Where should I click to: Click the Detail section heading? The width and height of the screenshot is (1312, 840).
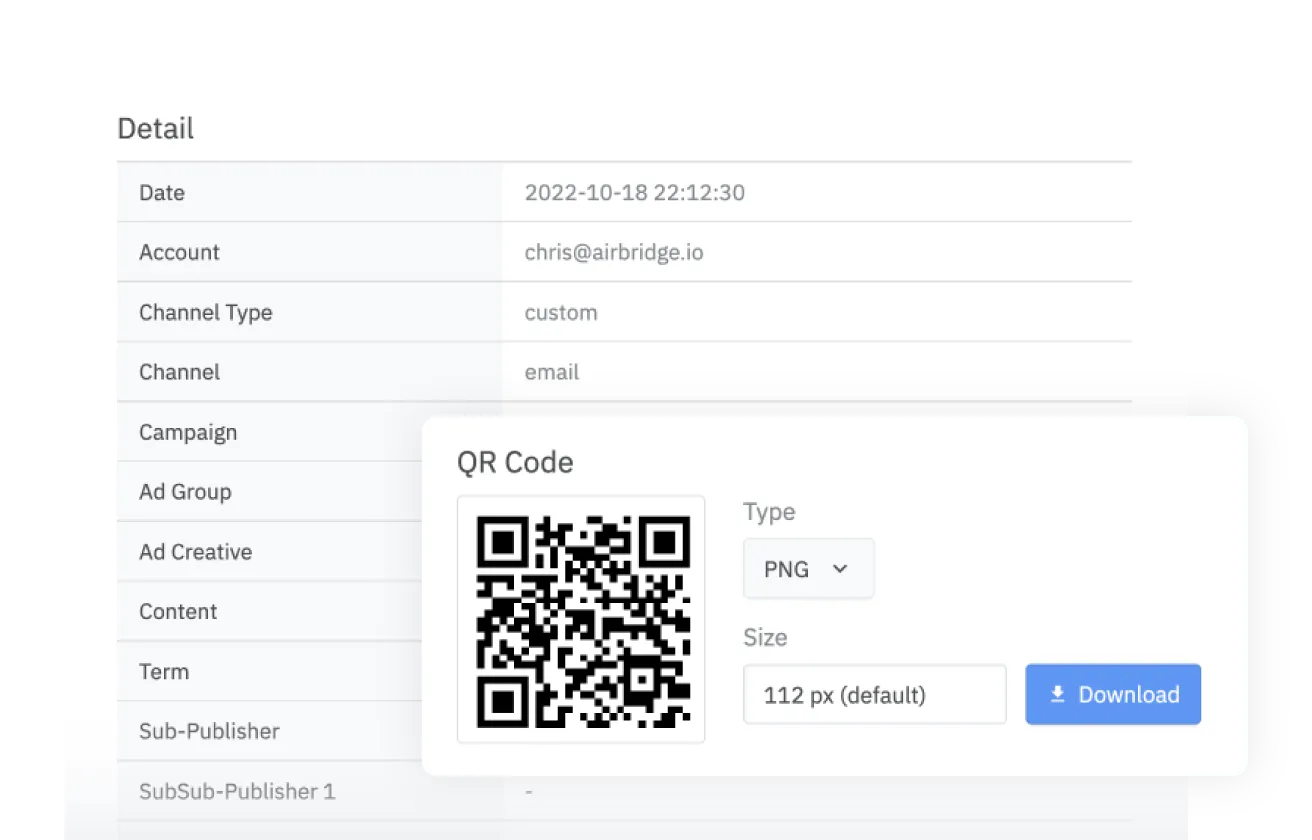click(155, 128)
